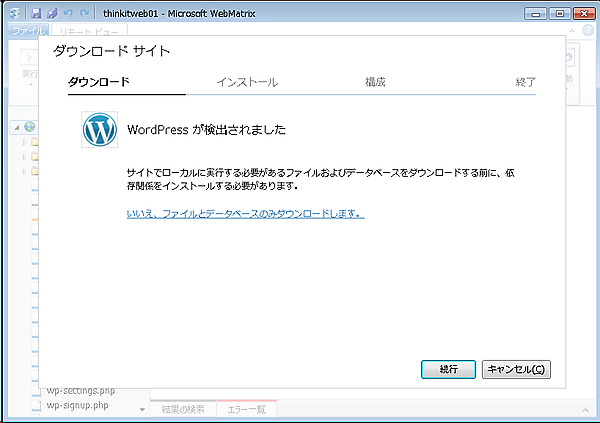The height and width of the screenshot is (423, 600).
Task: Click the Undo icon in title bar
Action: [x=68, y=13]
